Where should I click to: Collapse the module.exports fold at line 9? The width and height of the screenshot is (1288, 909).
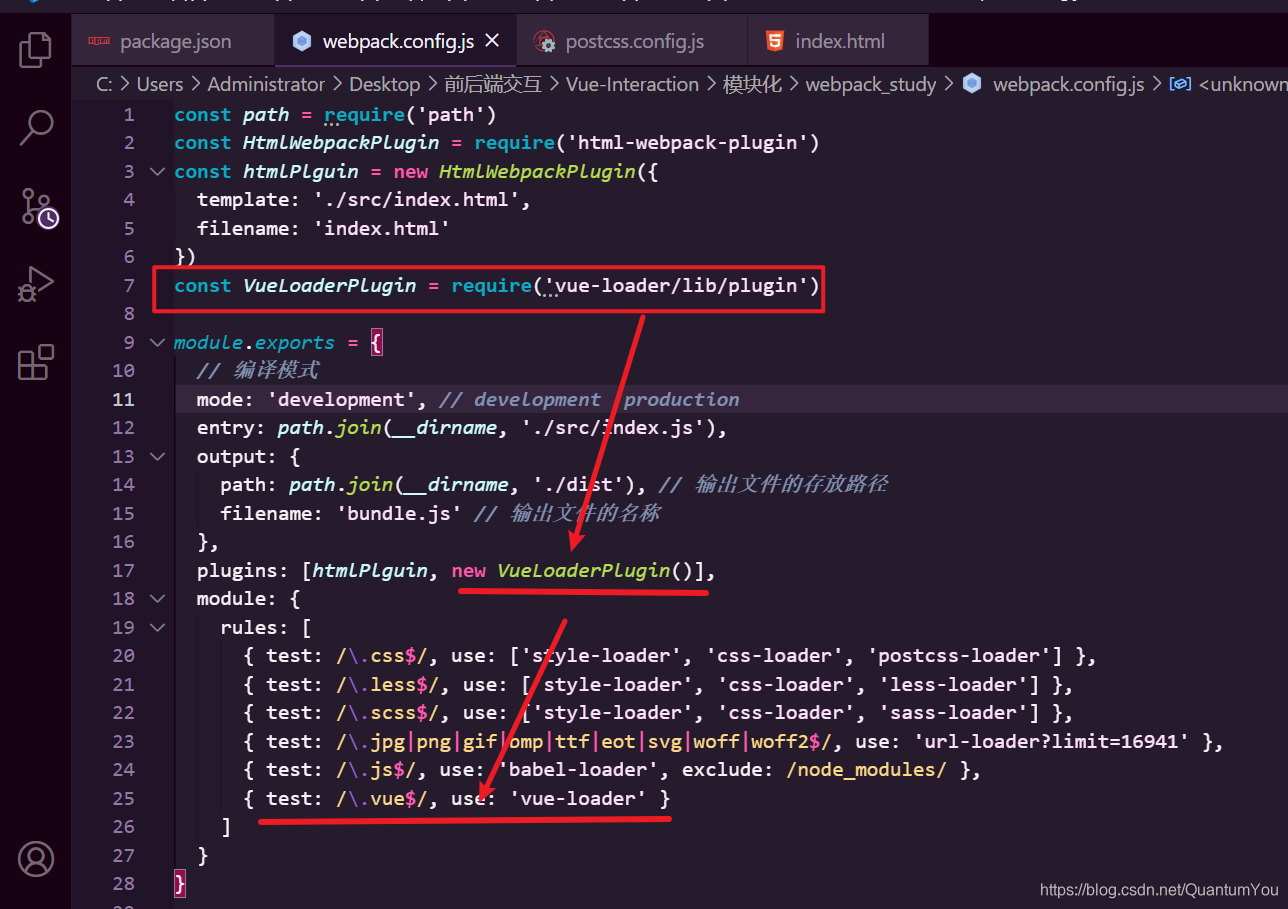(x=157, y=342)
